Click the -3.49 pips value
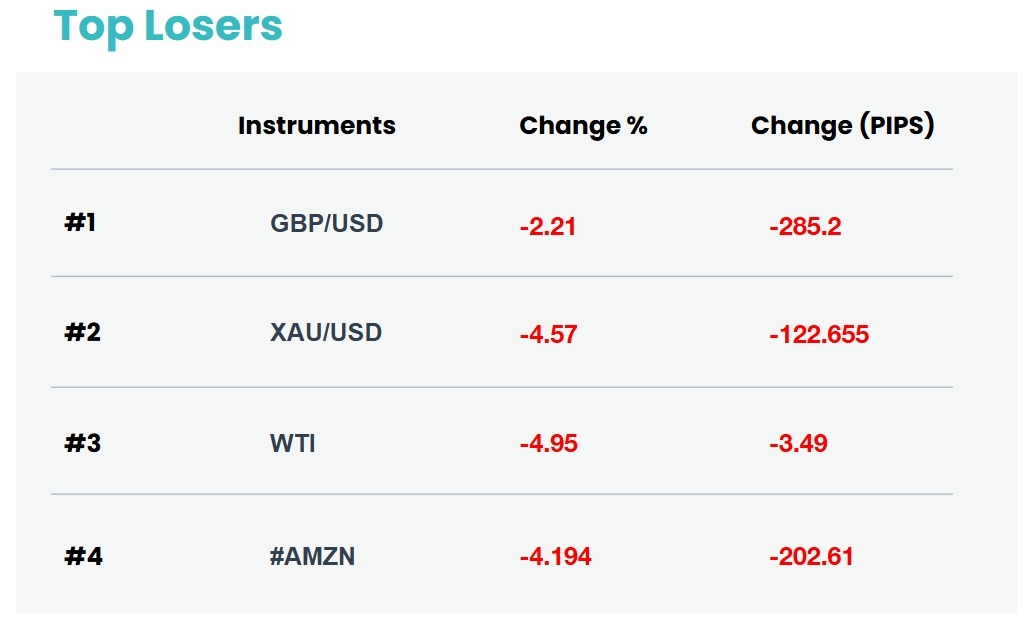Image resolution: width=1027 pixels, height=619 pixels. (x=798, y=443)
